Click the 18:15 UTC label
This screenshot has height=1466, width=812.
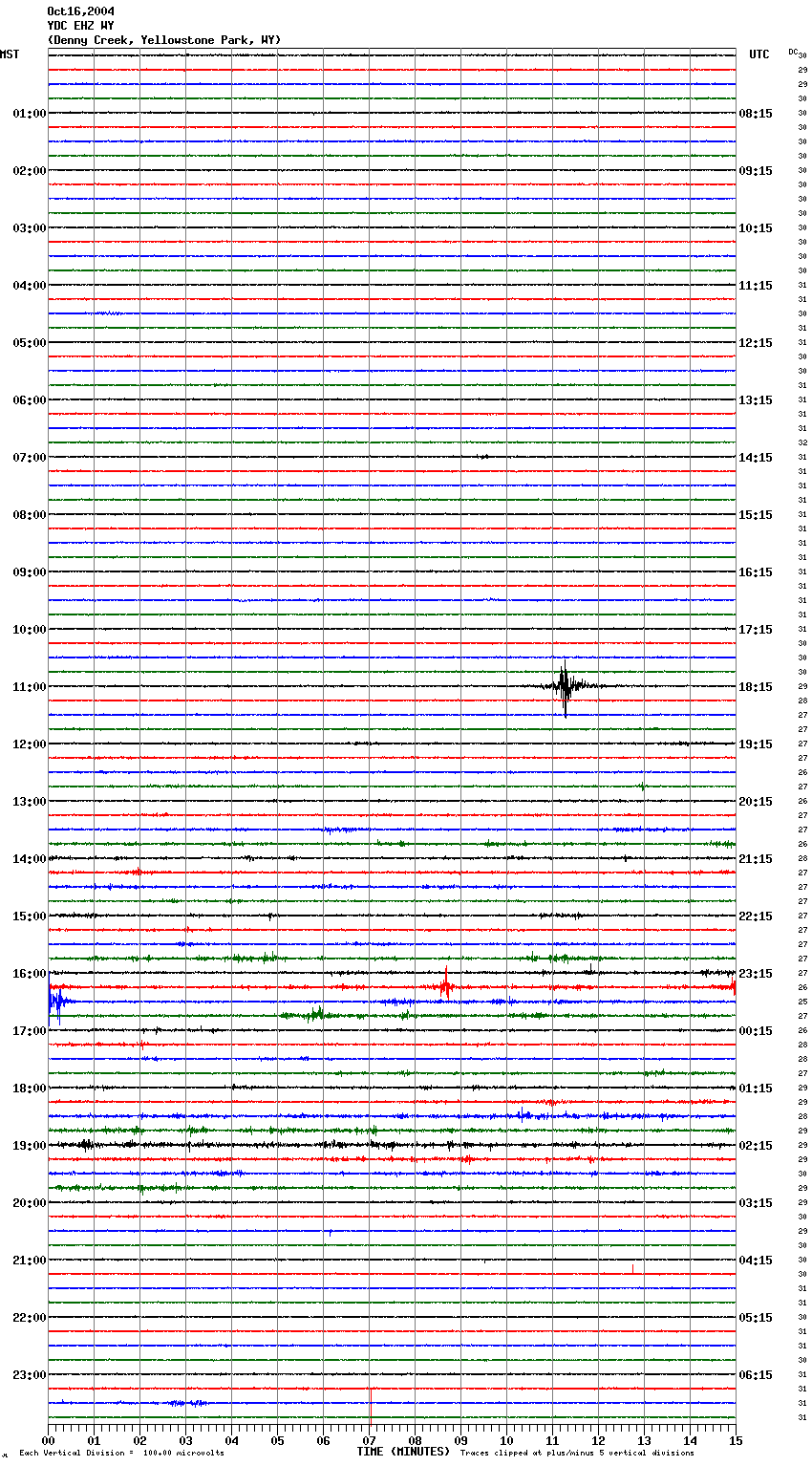tap(756, 687)
